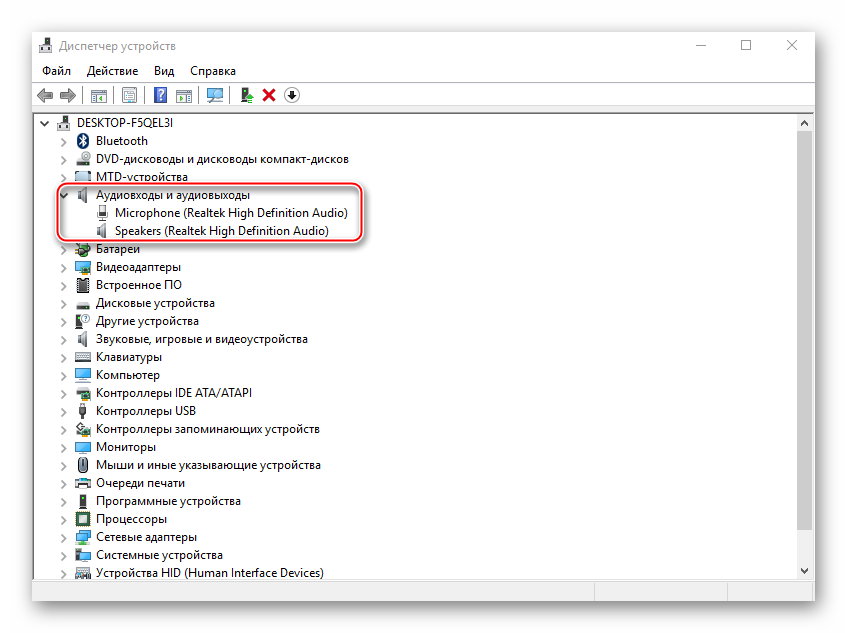Viewport: 847px width, 633px height.
Task: Select Speakers (Realtek High Definition Audio)
Action: 221,231
